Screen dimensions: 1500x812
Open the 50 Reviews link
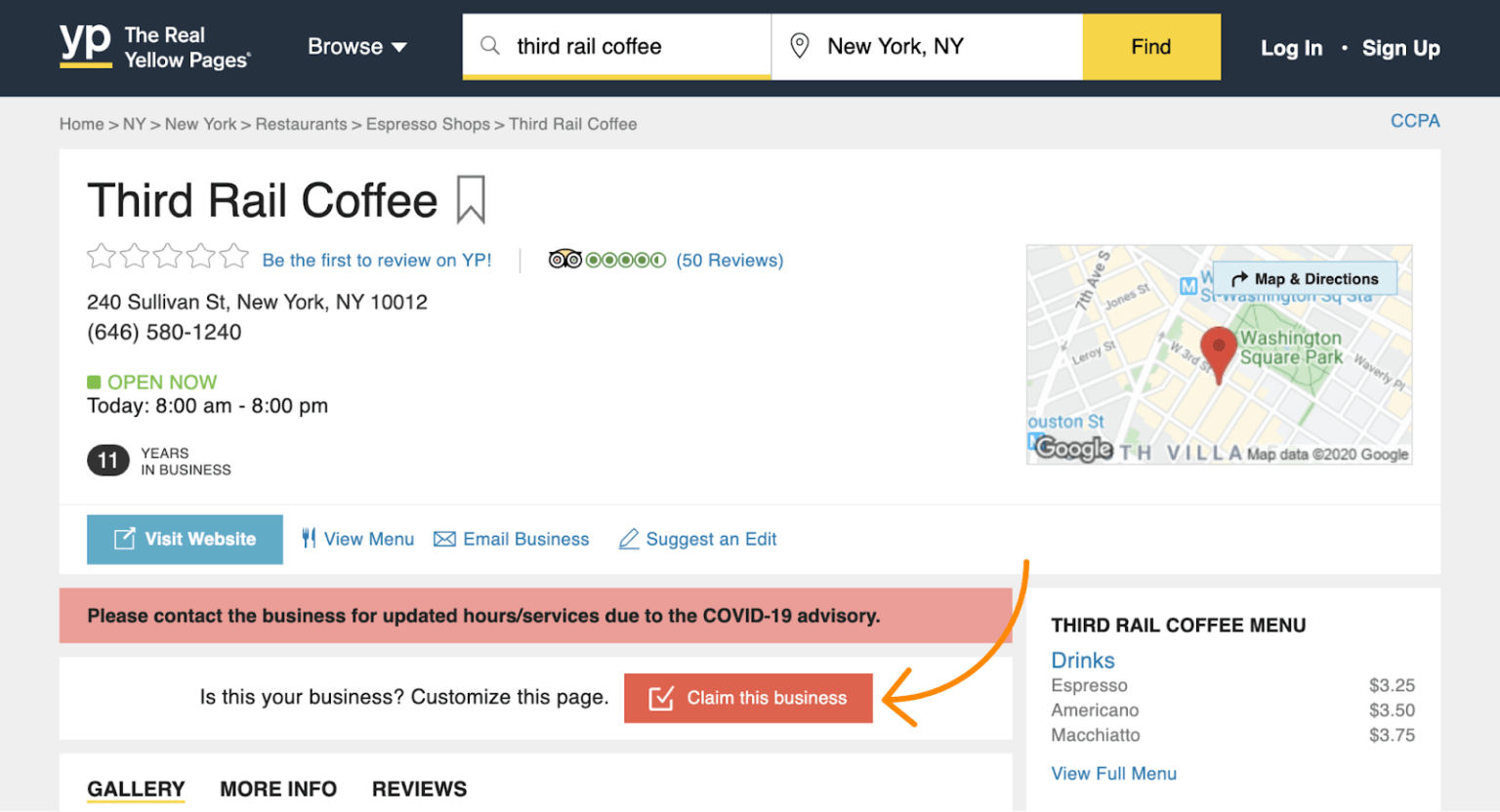click(729, 260)
